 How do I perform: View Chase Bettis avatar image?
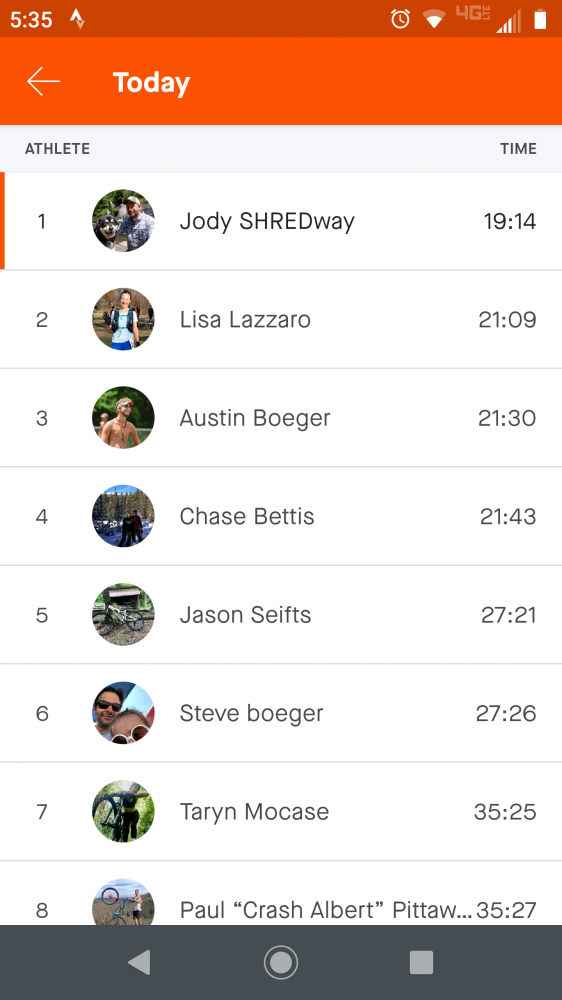[123, 516]
